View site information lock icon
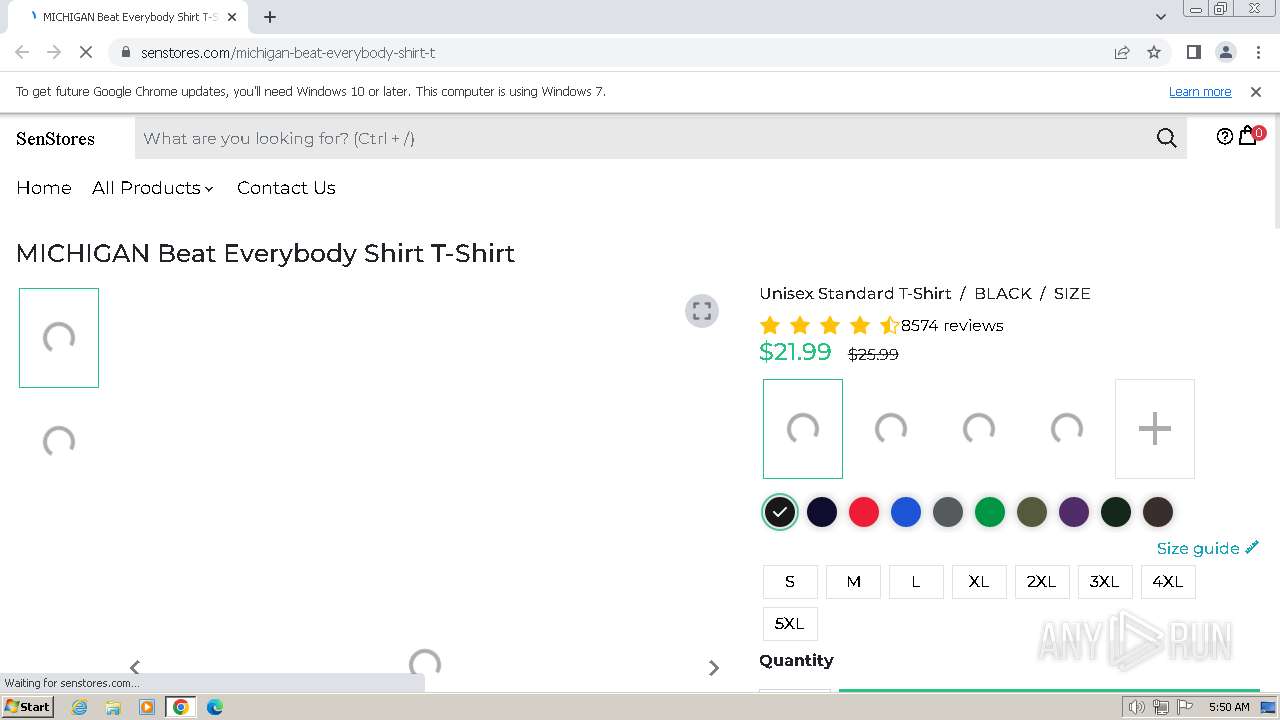This screenshot has height=720, width=1280. point(125,52)
